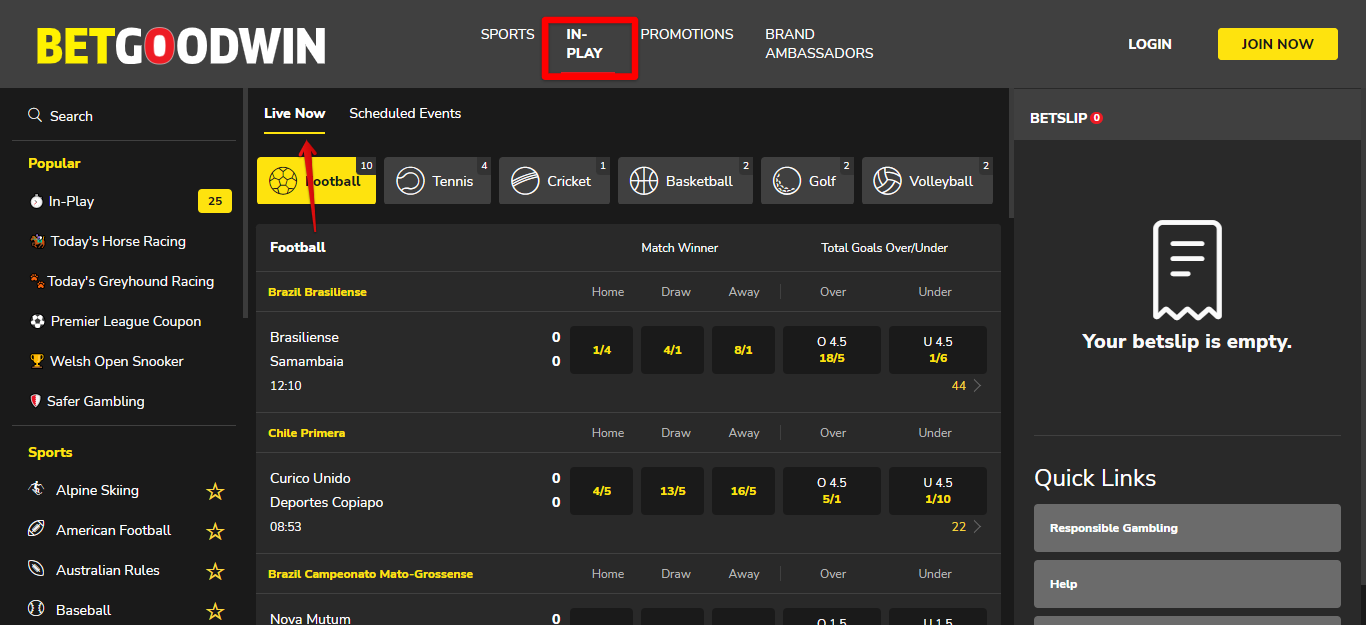Select Over 4.5 goals at 5/1
1366x625 pixels.
[x=832, y=491]
